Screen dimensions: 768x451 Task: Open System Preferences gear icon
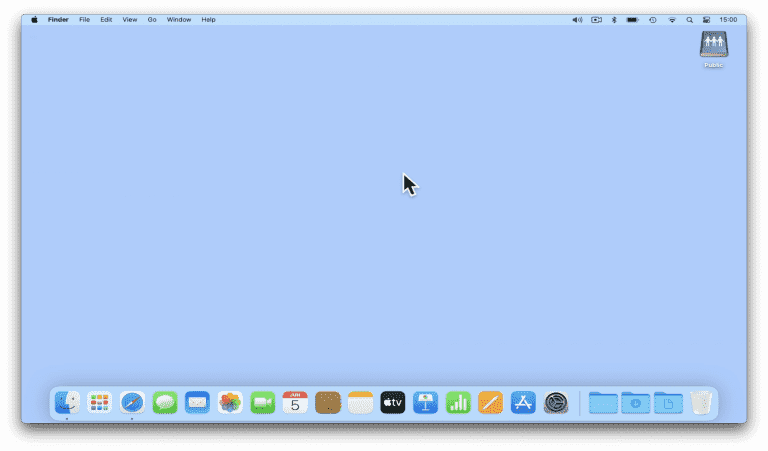click(556, 402)
